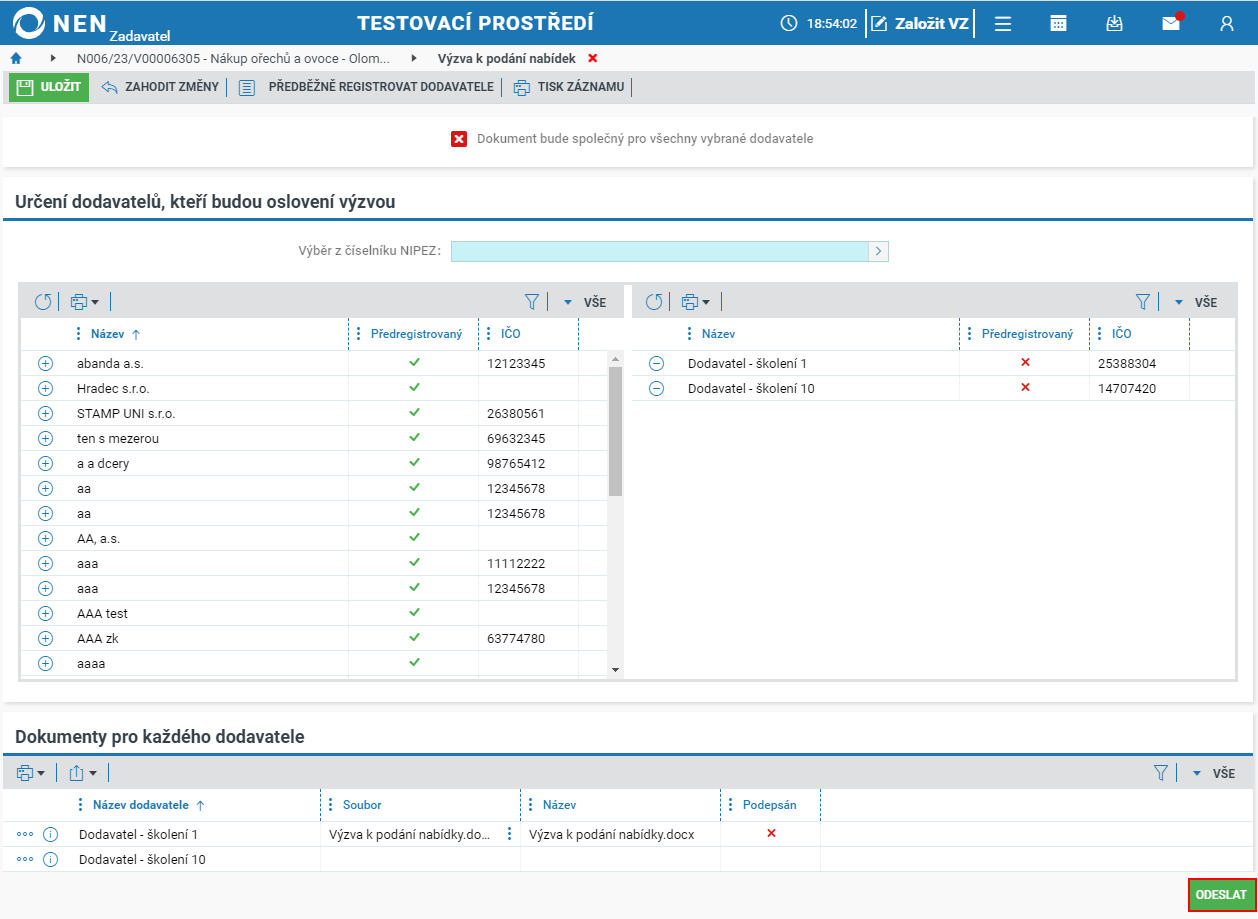Refresh the selected suppliers list
Screen dimensions: 1258x919
pyautogui.click(x=654, y=301)
